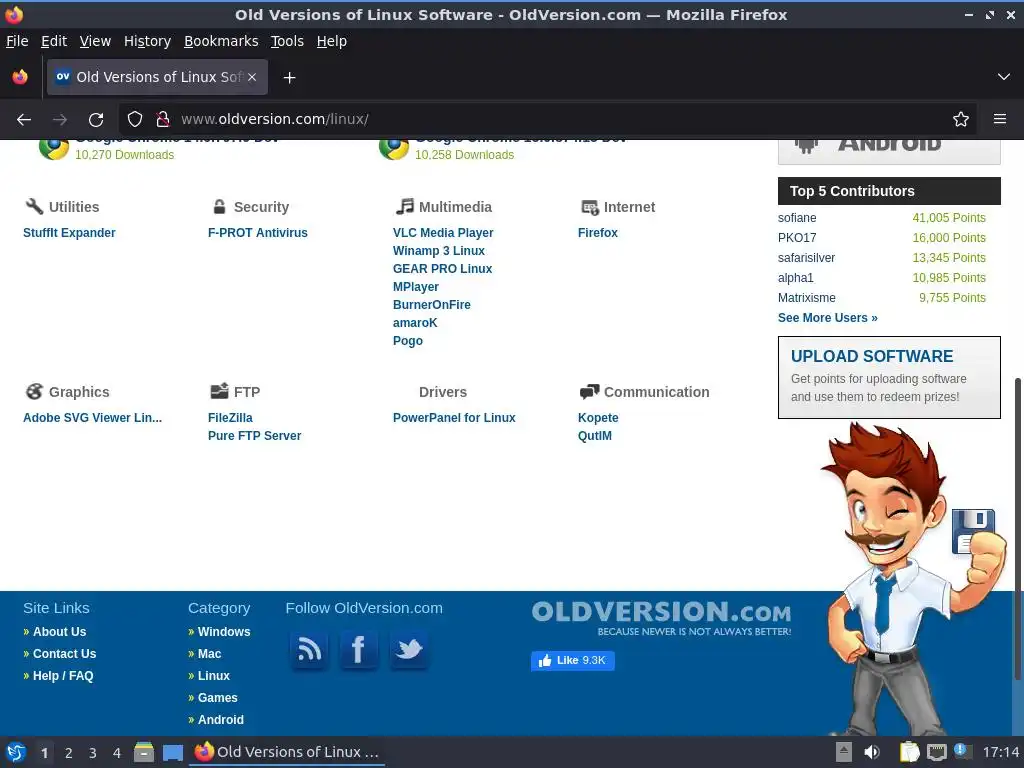
Task: Click the Internet category icon
Action: (590, 208)
